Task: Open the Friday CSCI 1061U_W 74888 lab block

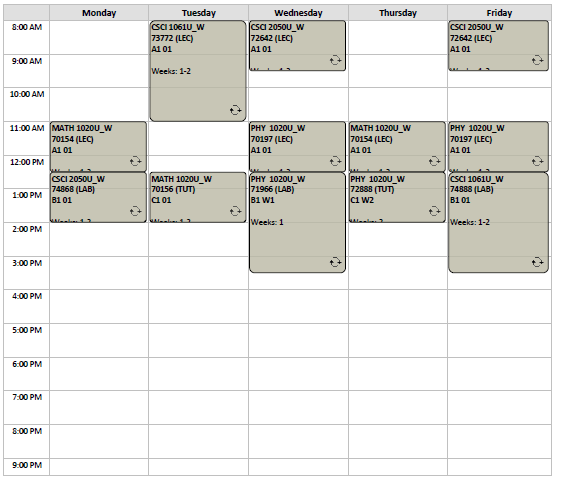Action: [x=498, y=223]
